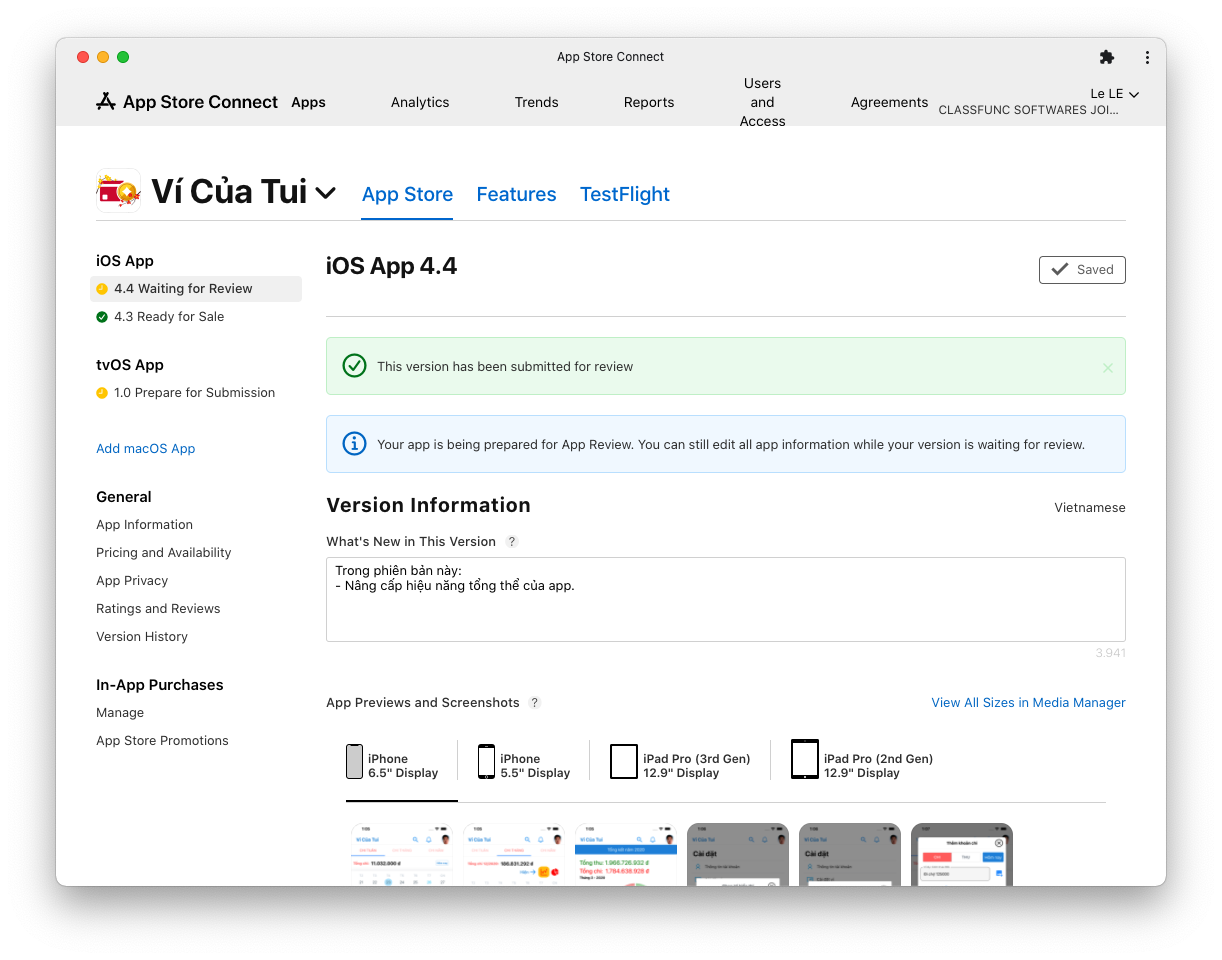Select 4.3 Ready for Sale version

(169, 317)
